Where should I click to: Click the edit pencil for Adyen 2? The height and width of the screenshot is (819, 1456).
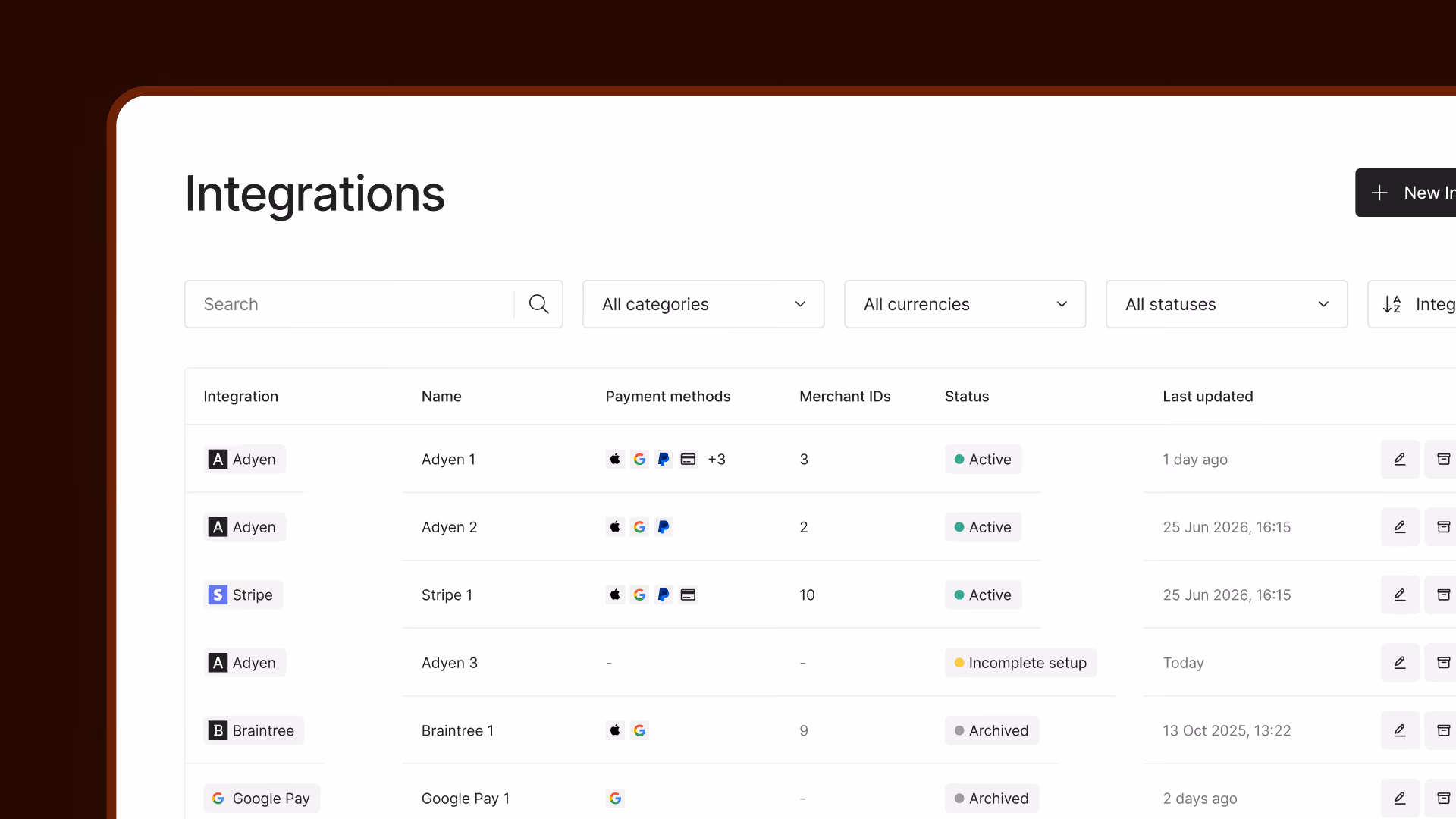pos(1400,527)
